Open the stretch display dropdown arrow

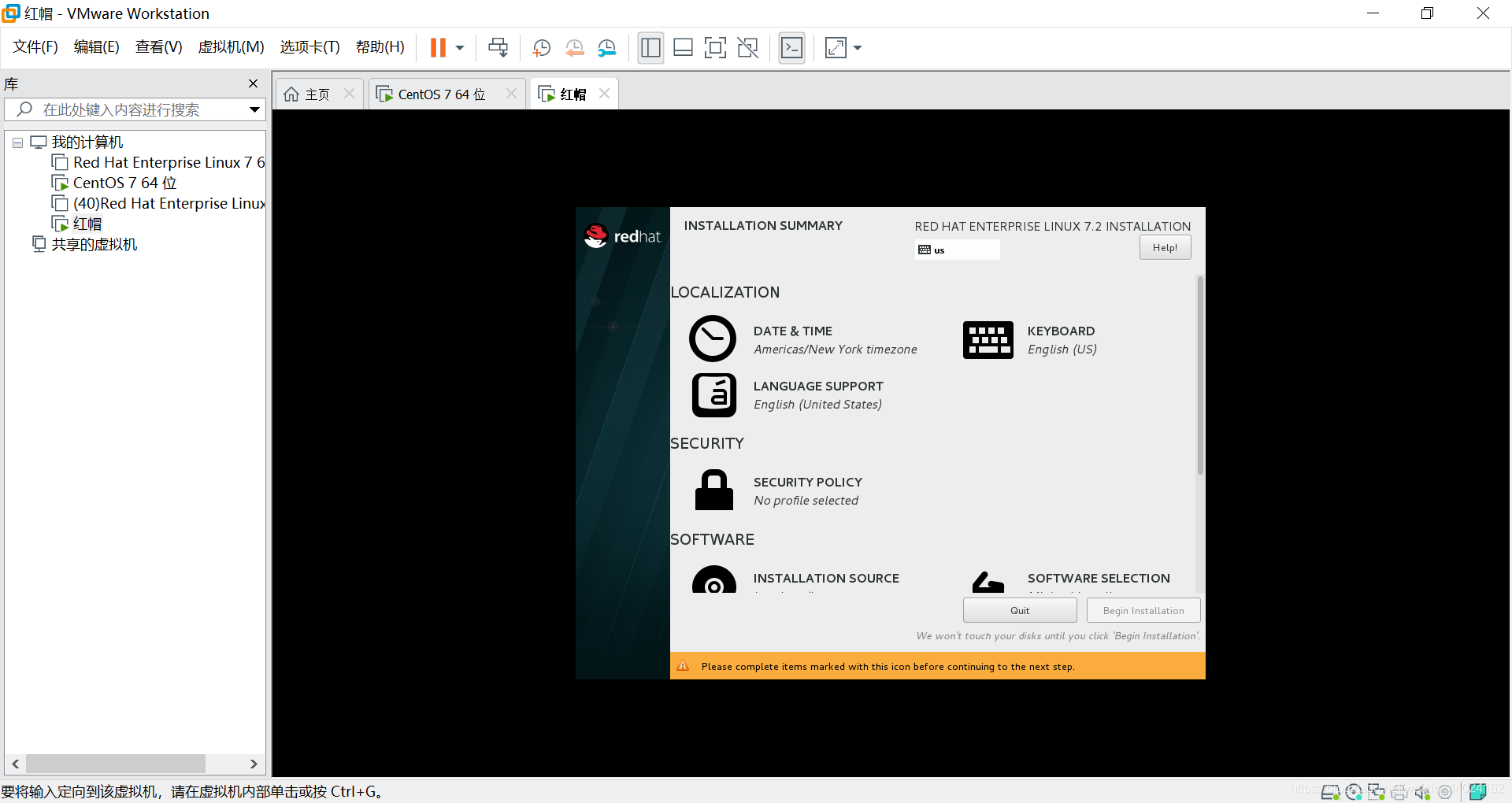pos(858,48)
